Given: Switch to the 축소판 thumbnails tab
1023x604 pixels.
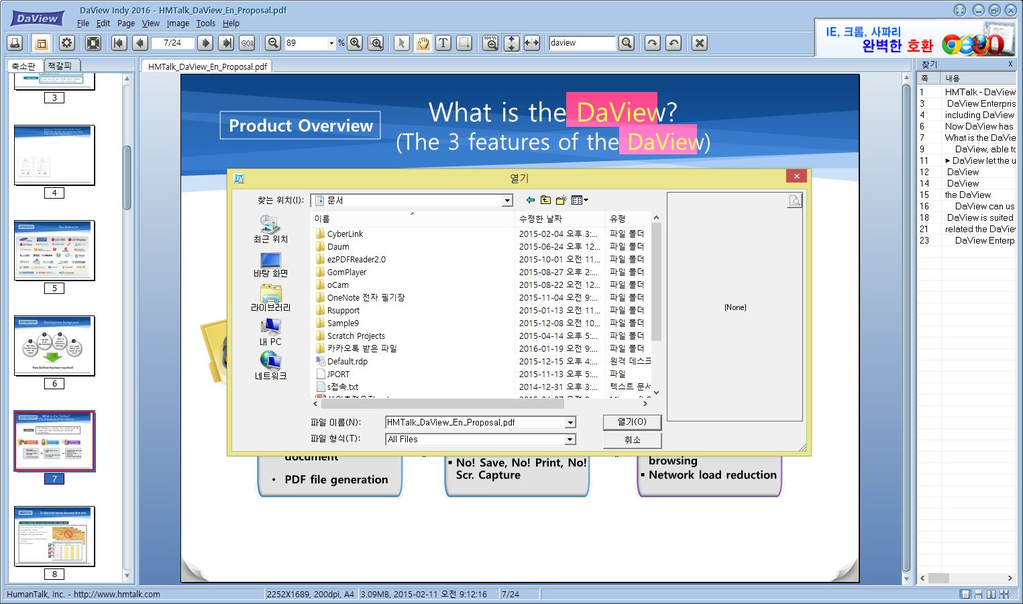Looking at the screenshot, I should pyautogui.click(x=24, y=66).
